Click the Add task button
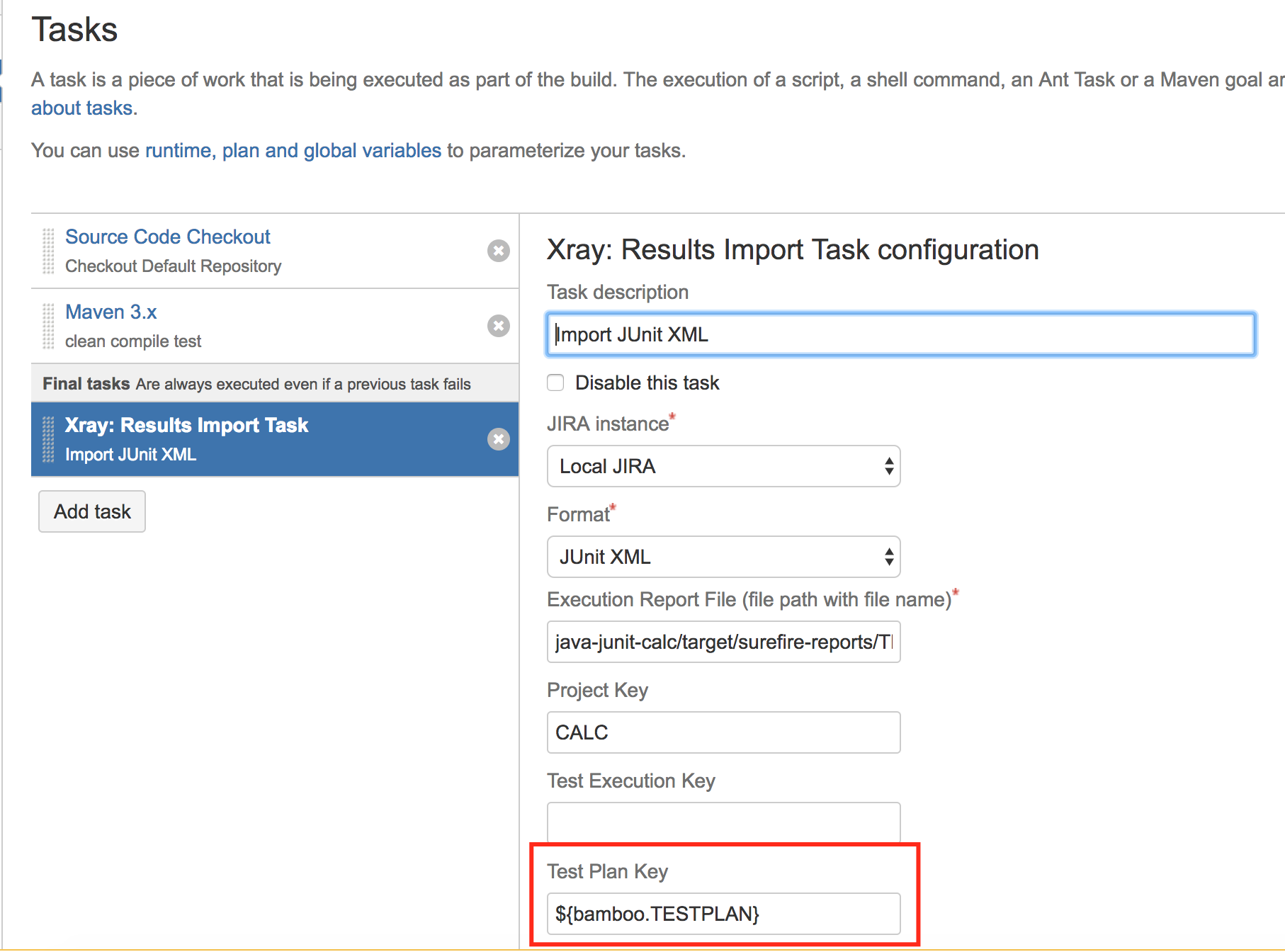This screenshot has width=1285, height=952. click(x=92, y=511)
